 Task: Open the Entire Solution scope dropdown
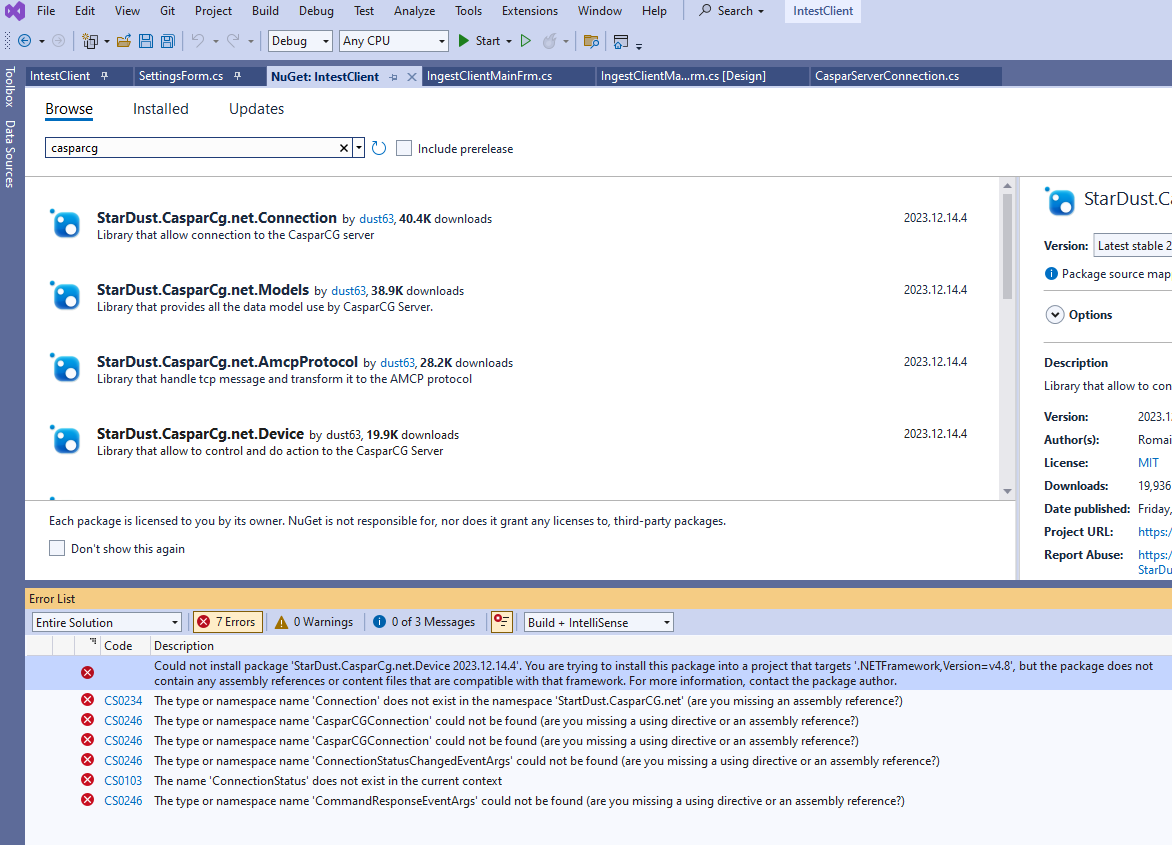point(107,622)
